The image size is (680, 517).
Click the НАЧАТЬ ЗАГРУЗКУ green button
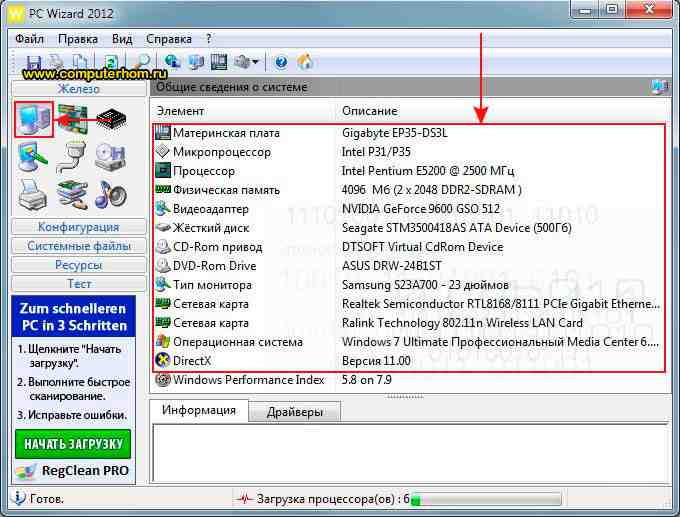pyautogui.click(x=73, y=444)
